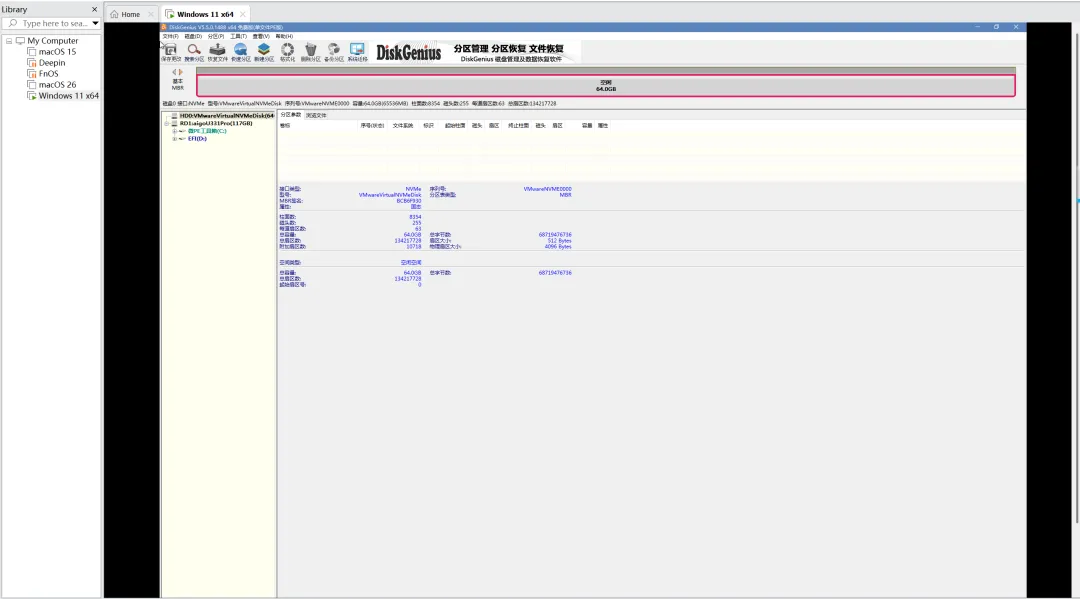
Task: Expand the RD1 aigoU331Pro disk node
Action: [166, 123]
